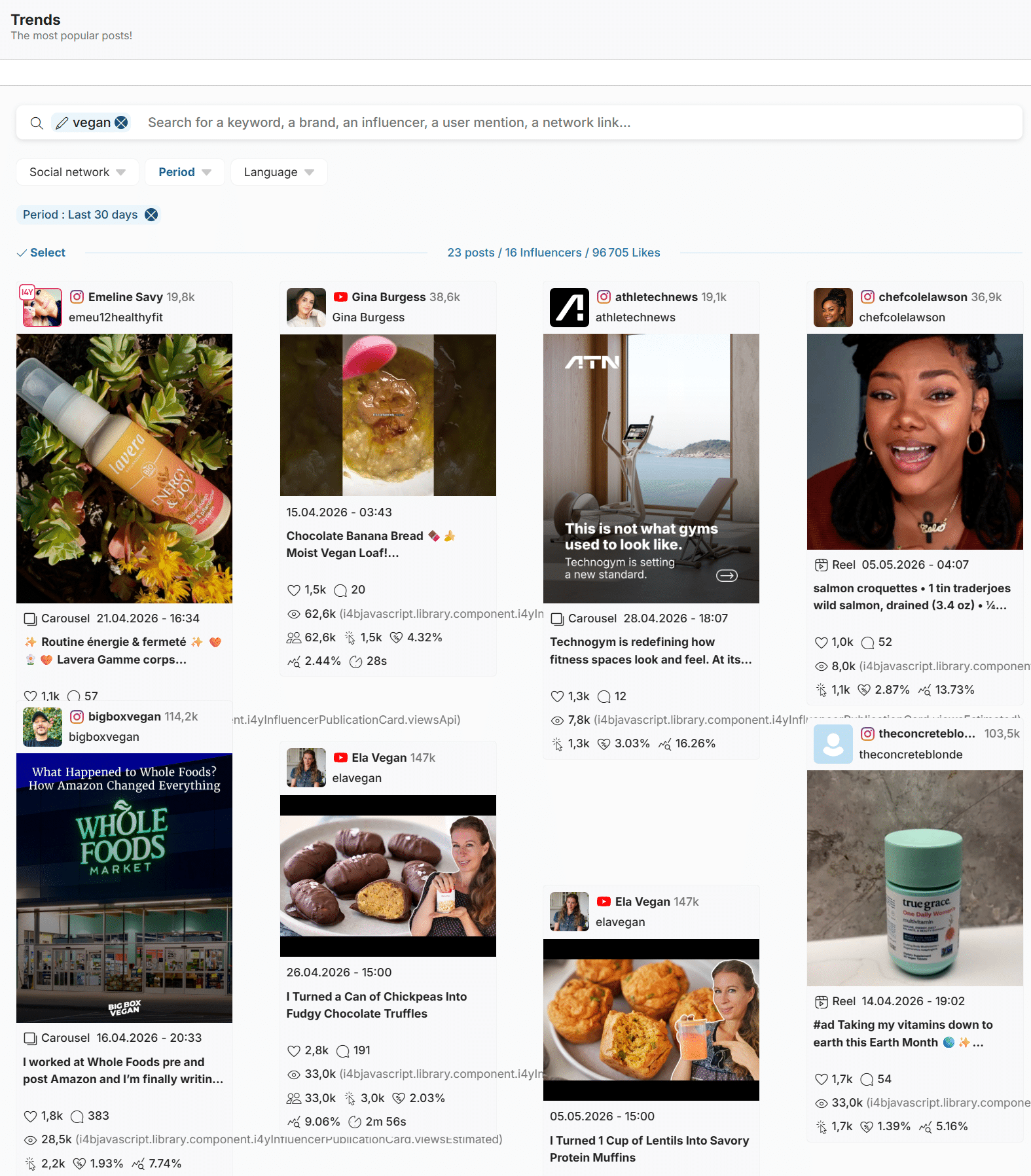
Task: Open the Social network dropdown
Action: pos(77,172)
